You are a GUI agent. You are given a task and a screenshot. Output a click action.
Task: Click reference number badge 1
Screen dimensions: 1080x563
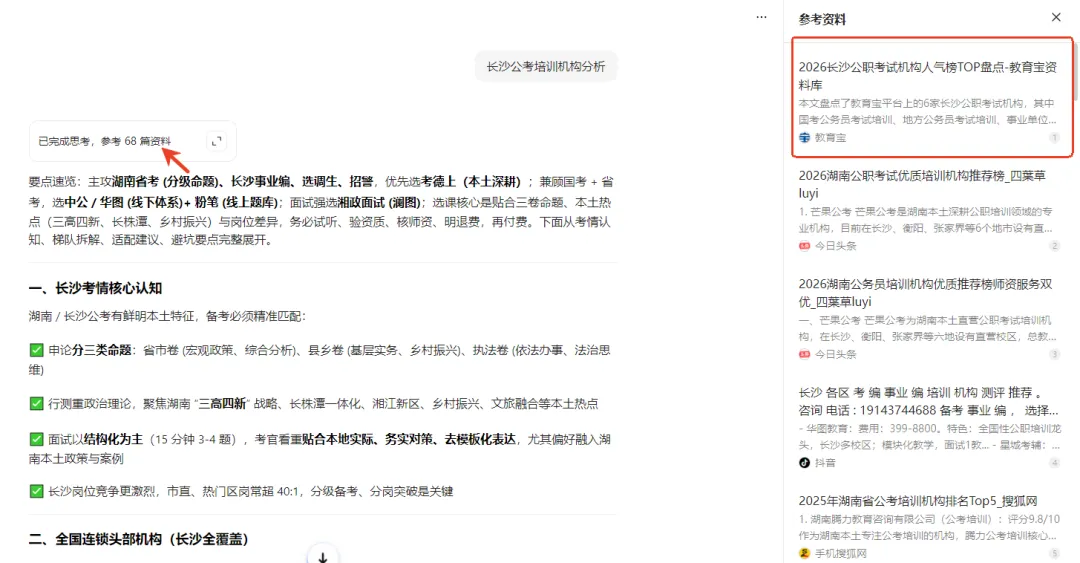click(x=1055, y=138)
